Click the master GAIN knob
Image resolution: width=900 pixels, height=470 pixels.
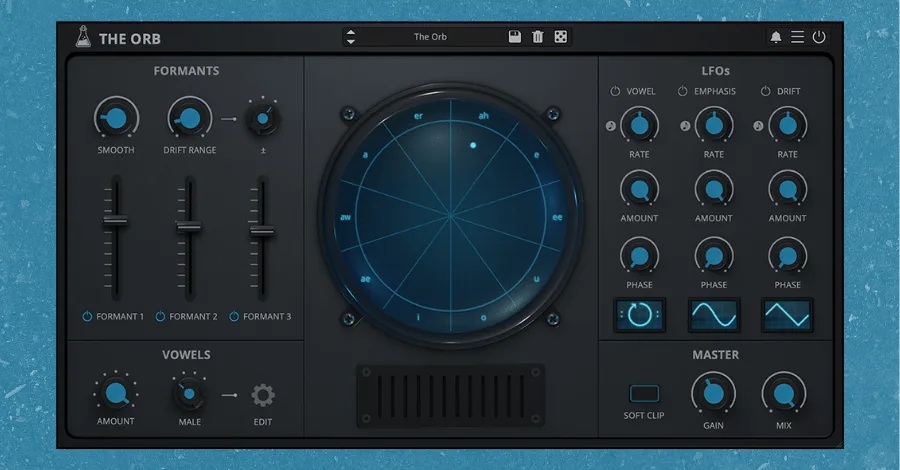pos(713,394)
